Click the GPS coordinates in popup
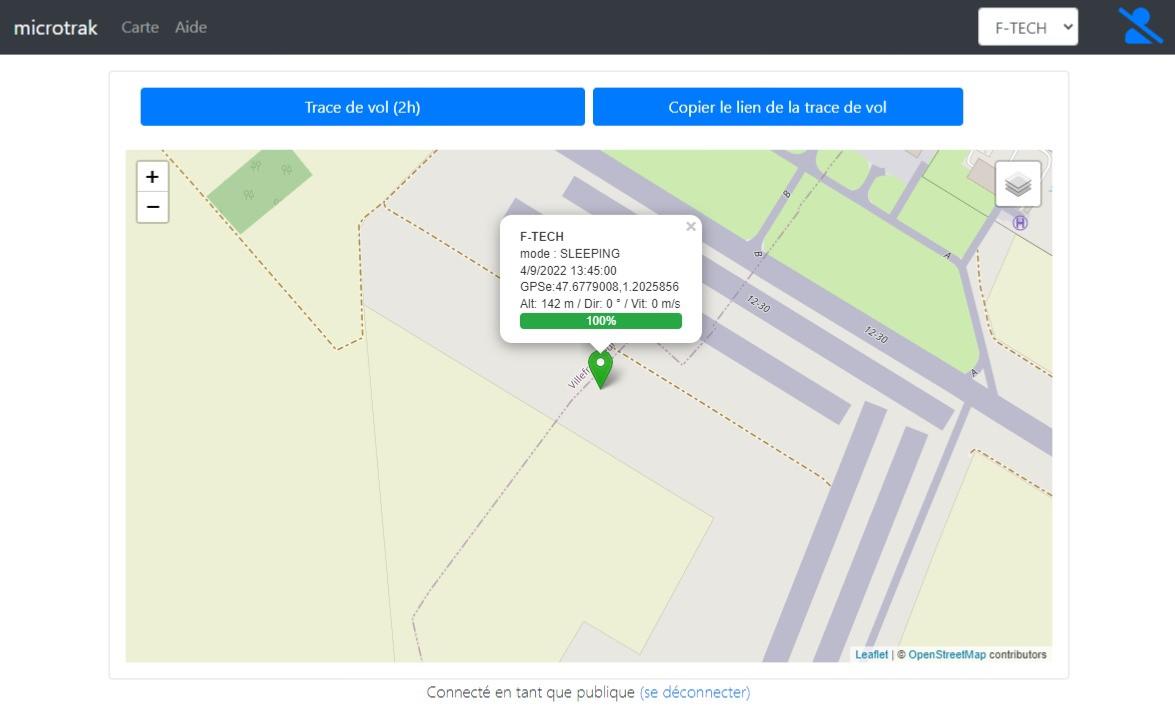The height and width of the screenshot is (717, 1175). 599,287
